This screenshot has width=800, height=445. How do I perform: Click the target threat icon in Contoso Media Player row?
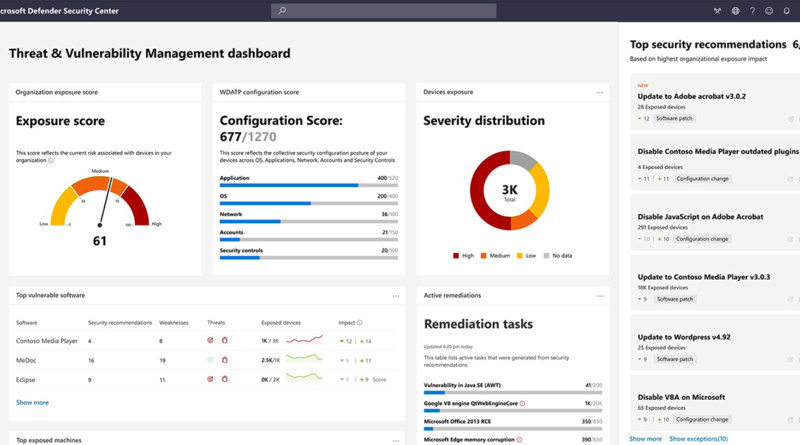pos(210,340)
